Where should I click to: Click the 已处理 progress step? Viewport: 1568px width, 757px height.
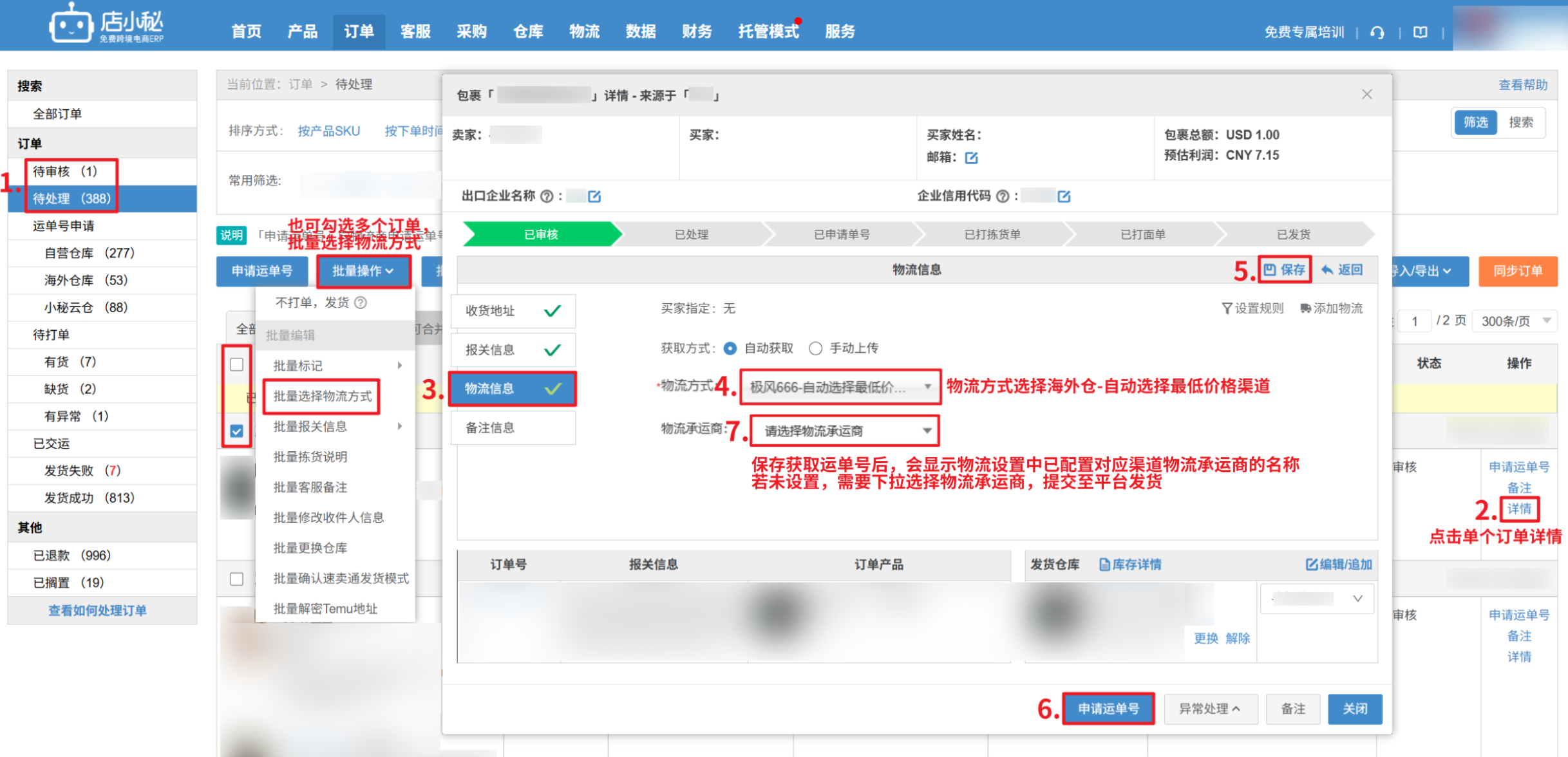(691, 234)
